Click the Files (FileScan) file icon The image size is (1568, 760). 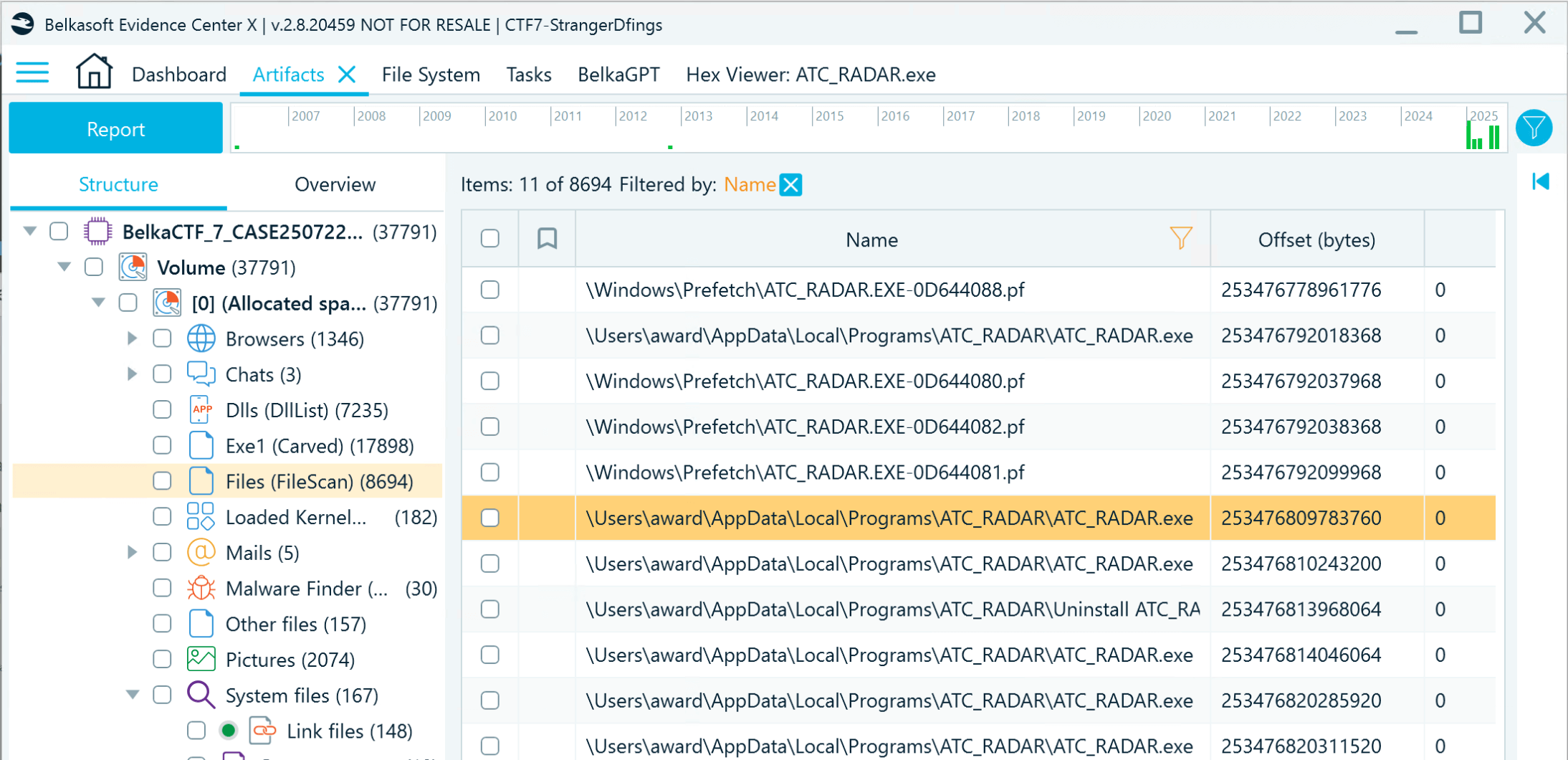201,481
